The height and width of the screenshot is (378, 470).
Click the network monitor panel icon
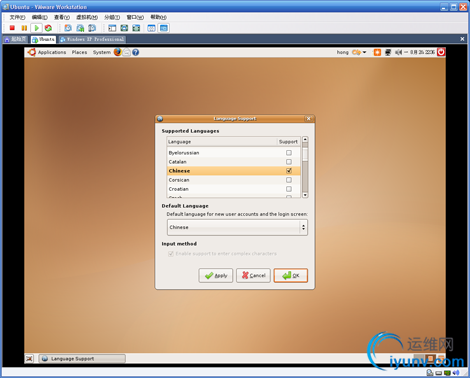388,52
